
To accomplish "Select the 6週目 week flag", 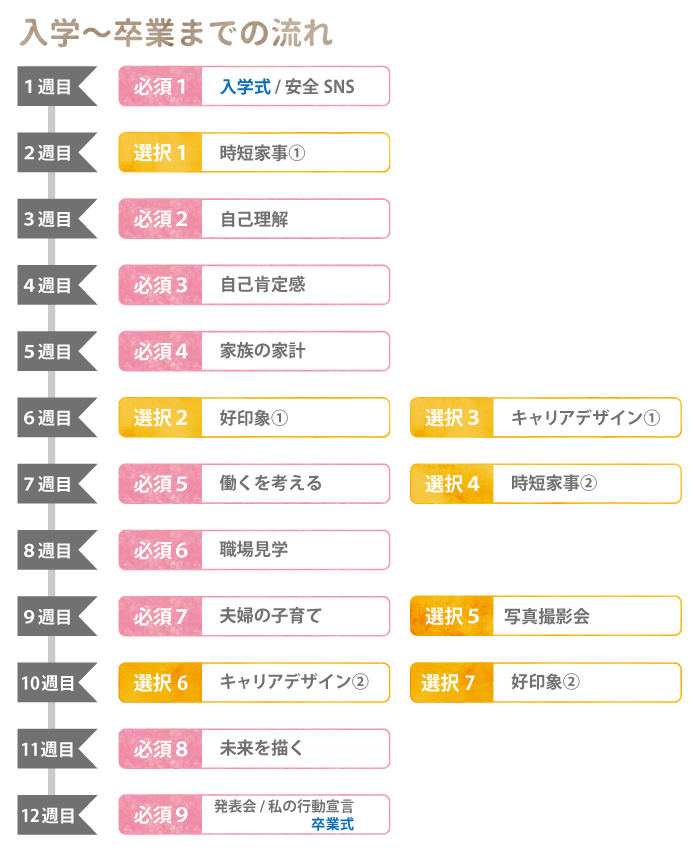I will click(57, 417).
